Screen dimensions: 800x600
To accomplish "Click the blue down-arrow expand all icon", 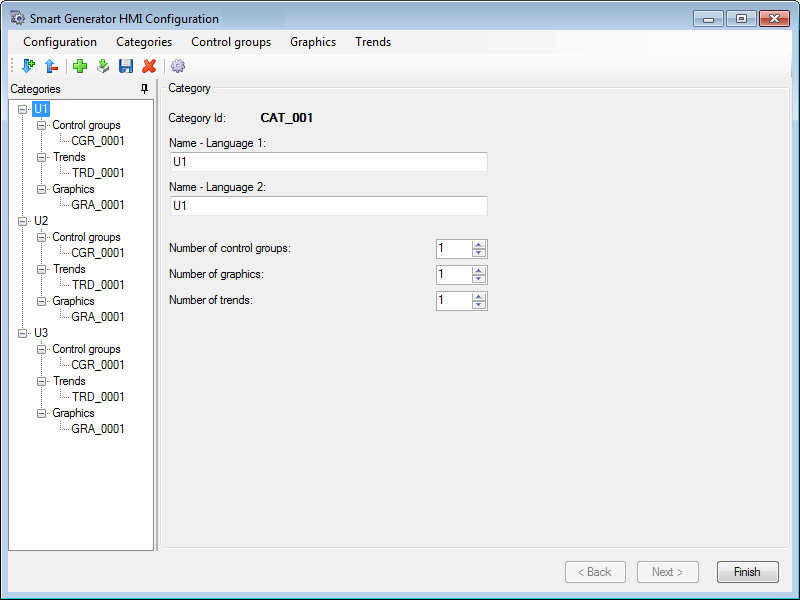I will 27,66.
